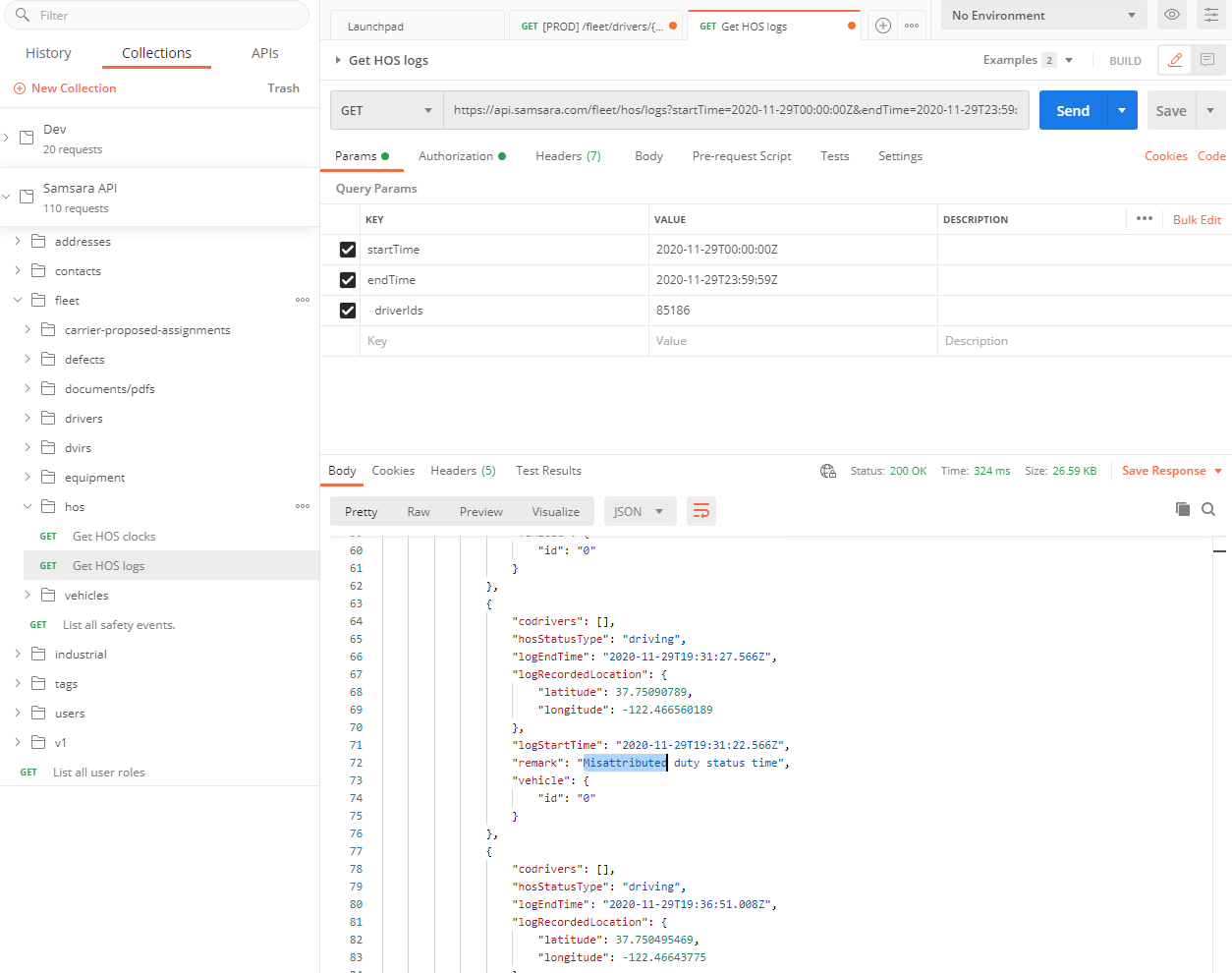
Task: Click the Bulk Edit link
Action: click(x=1196, y=218)
